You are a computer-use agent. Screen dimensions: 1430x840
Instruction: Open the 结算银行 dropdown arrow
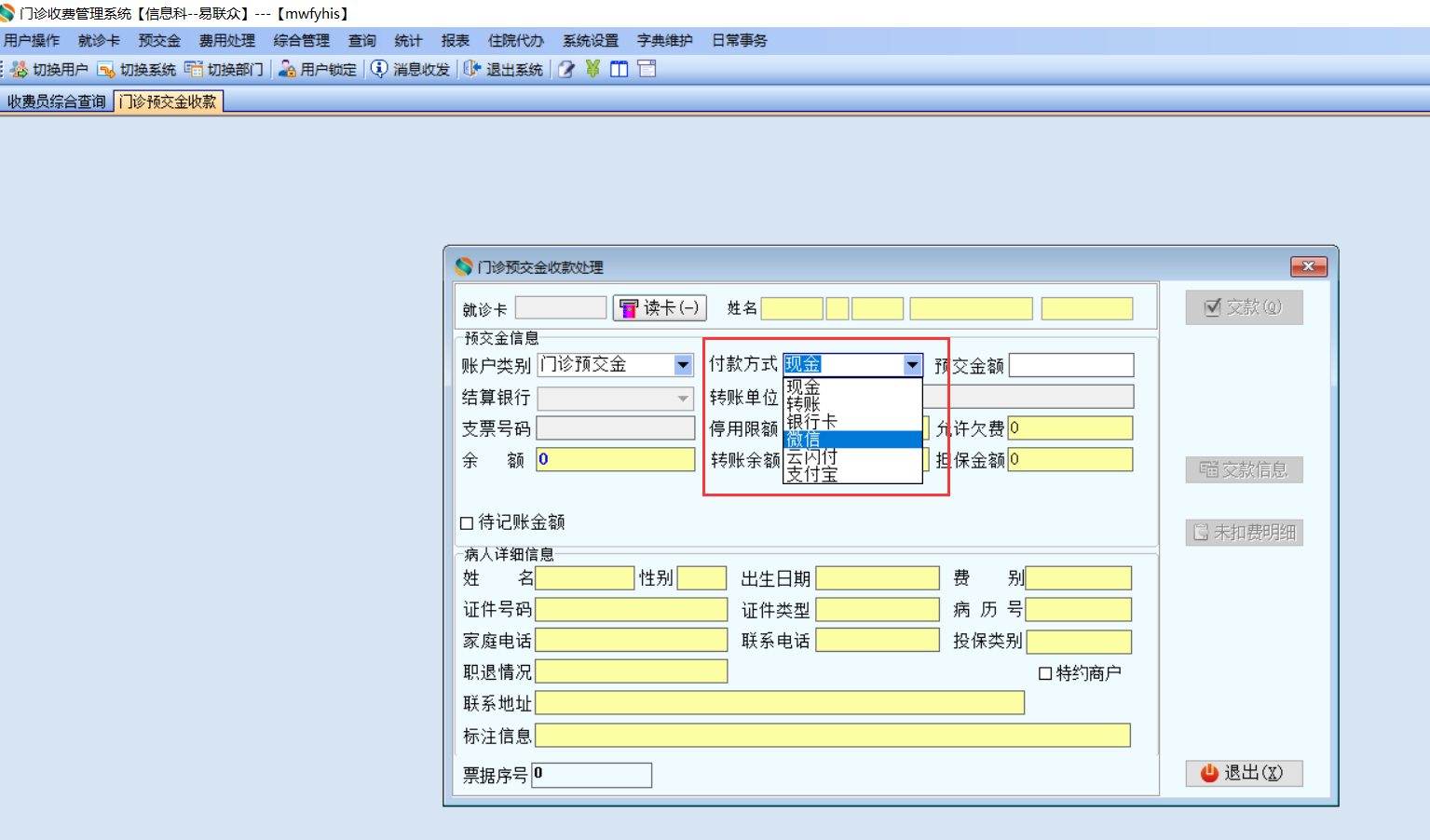tap(684, 398)
